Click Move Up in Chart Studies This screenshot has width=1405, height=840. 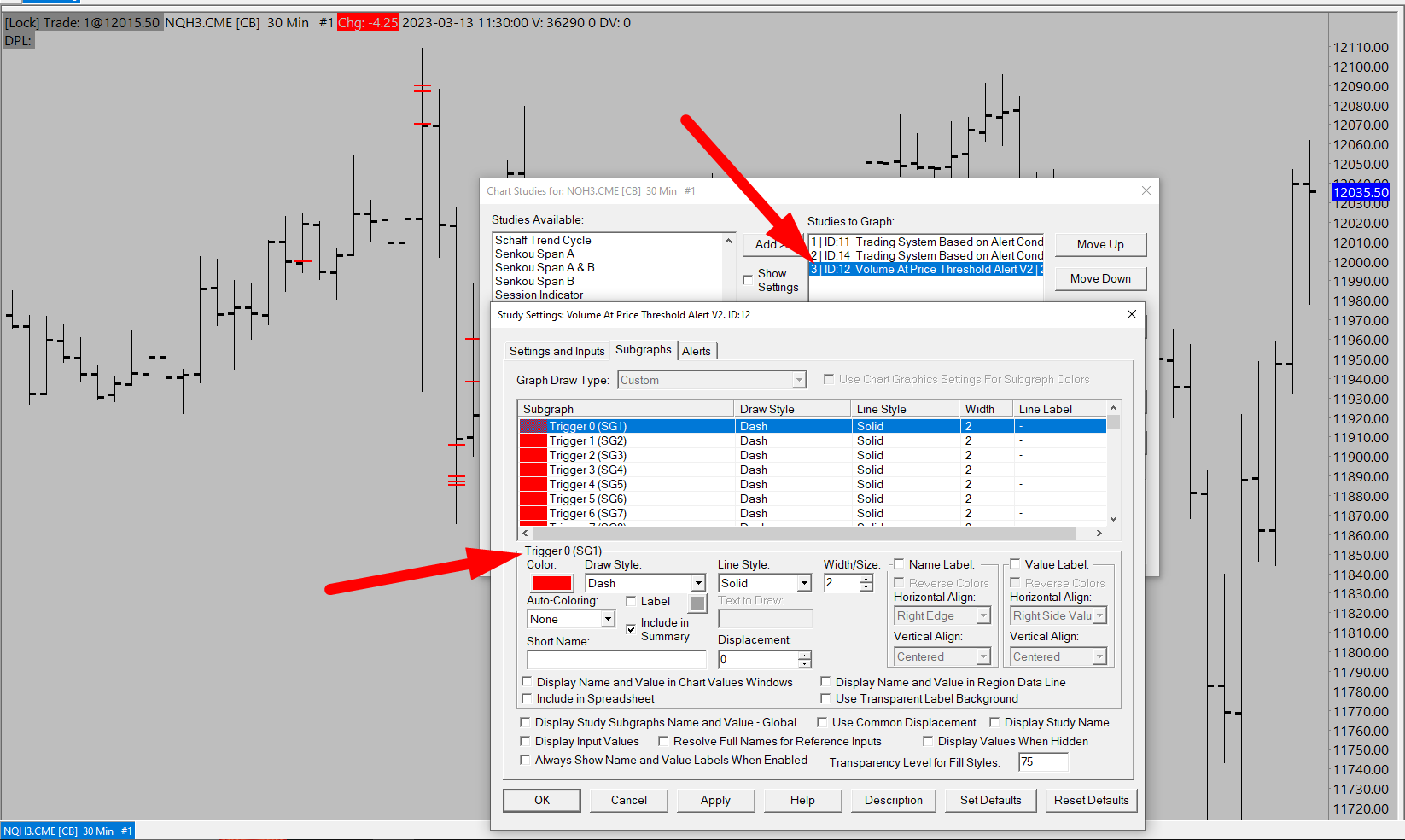[1100, 245]
